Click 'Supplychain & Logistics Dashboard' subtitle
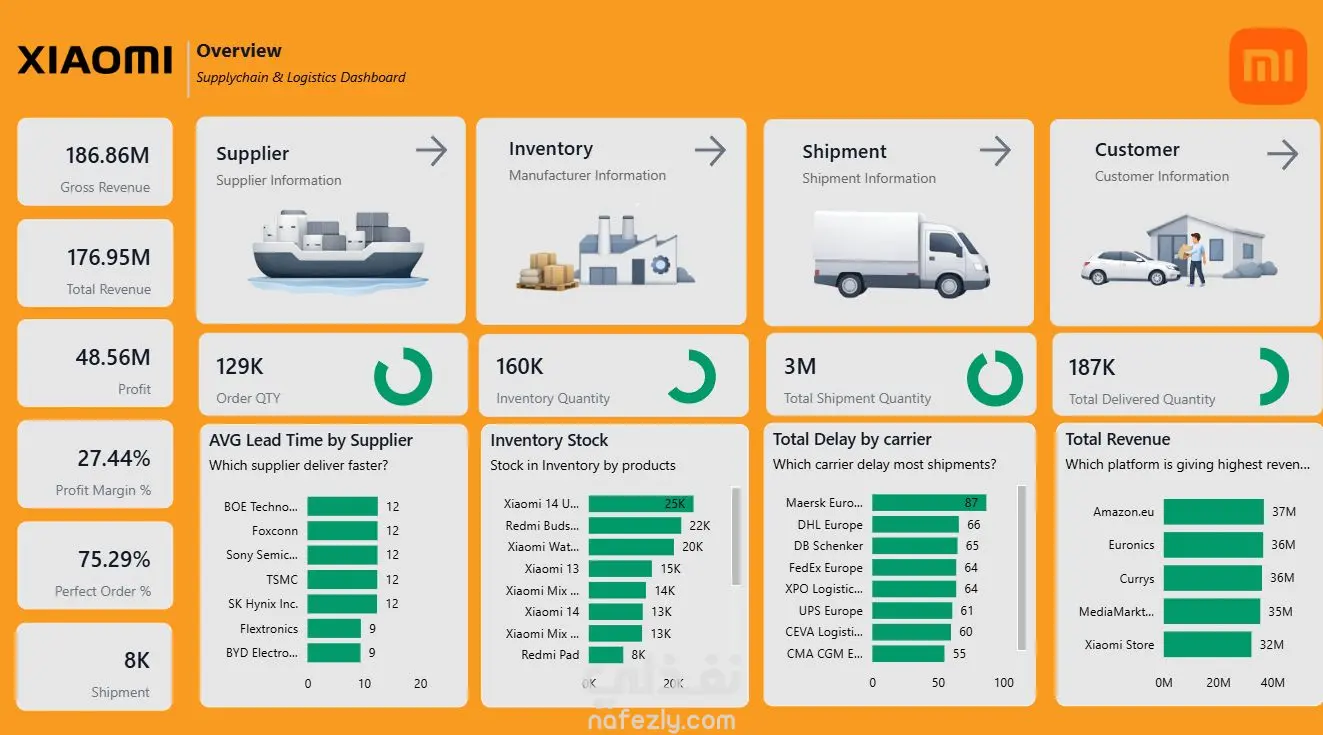Screen dimensions: 1323x735 click(301, 77)
